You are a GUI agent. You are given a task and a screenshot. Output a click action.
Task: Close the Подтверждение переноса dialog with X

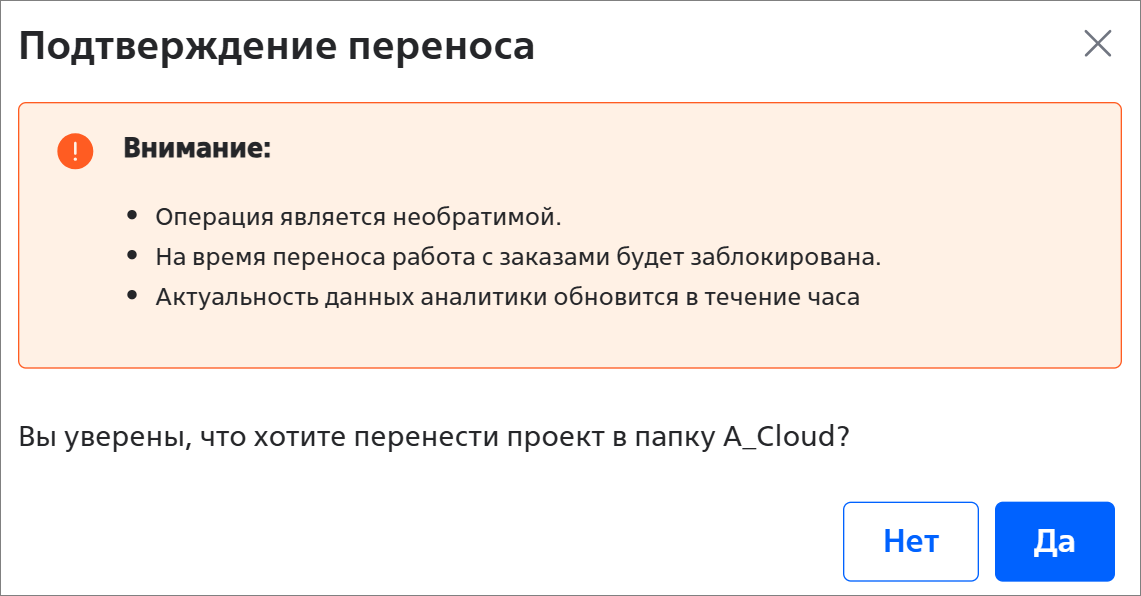pyautogui.click(x=1097, y=44)
